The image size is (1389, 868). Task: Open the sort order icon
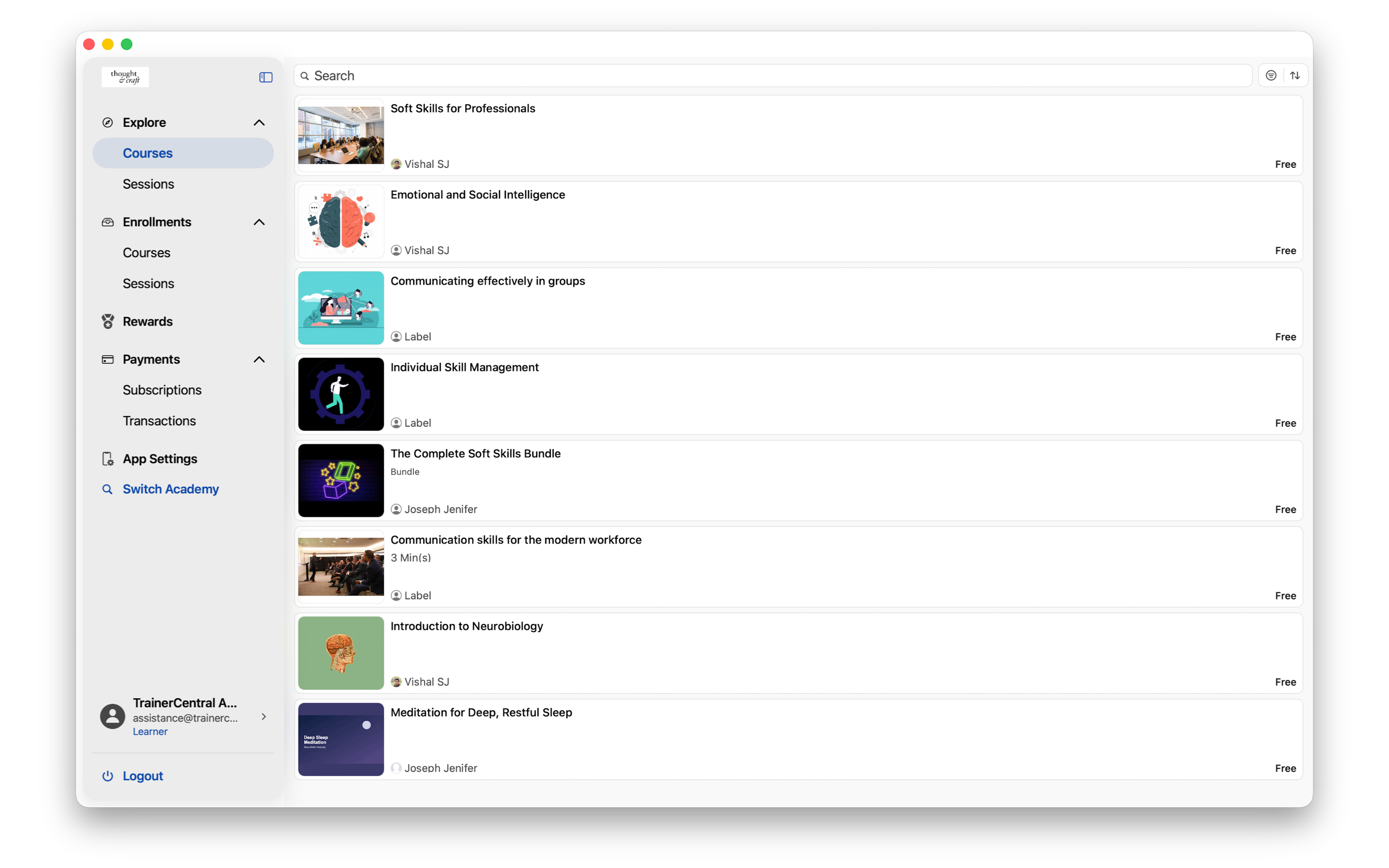(x=1295, y=76)
